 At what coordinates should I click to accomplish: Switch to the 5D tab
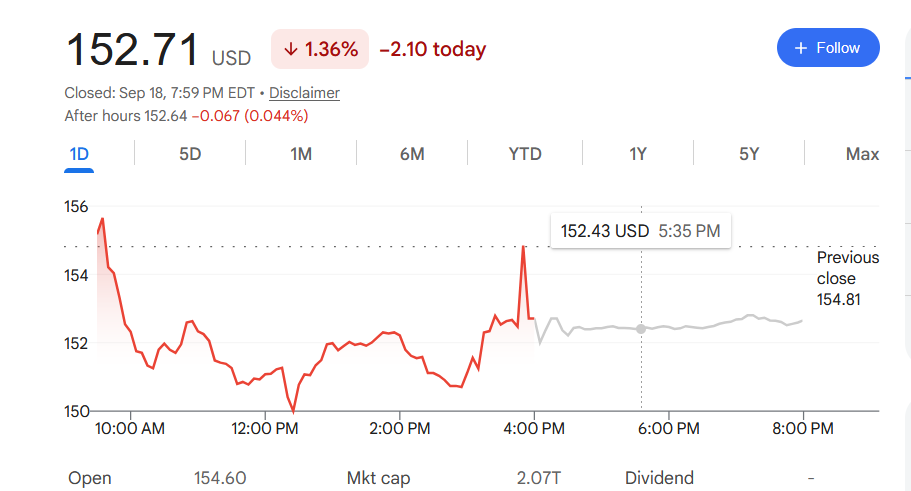click(190, 154)
